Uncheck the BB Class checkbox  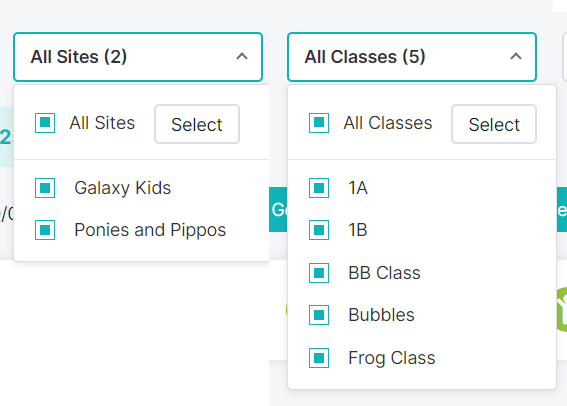click(319, 273)
